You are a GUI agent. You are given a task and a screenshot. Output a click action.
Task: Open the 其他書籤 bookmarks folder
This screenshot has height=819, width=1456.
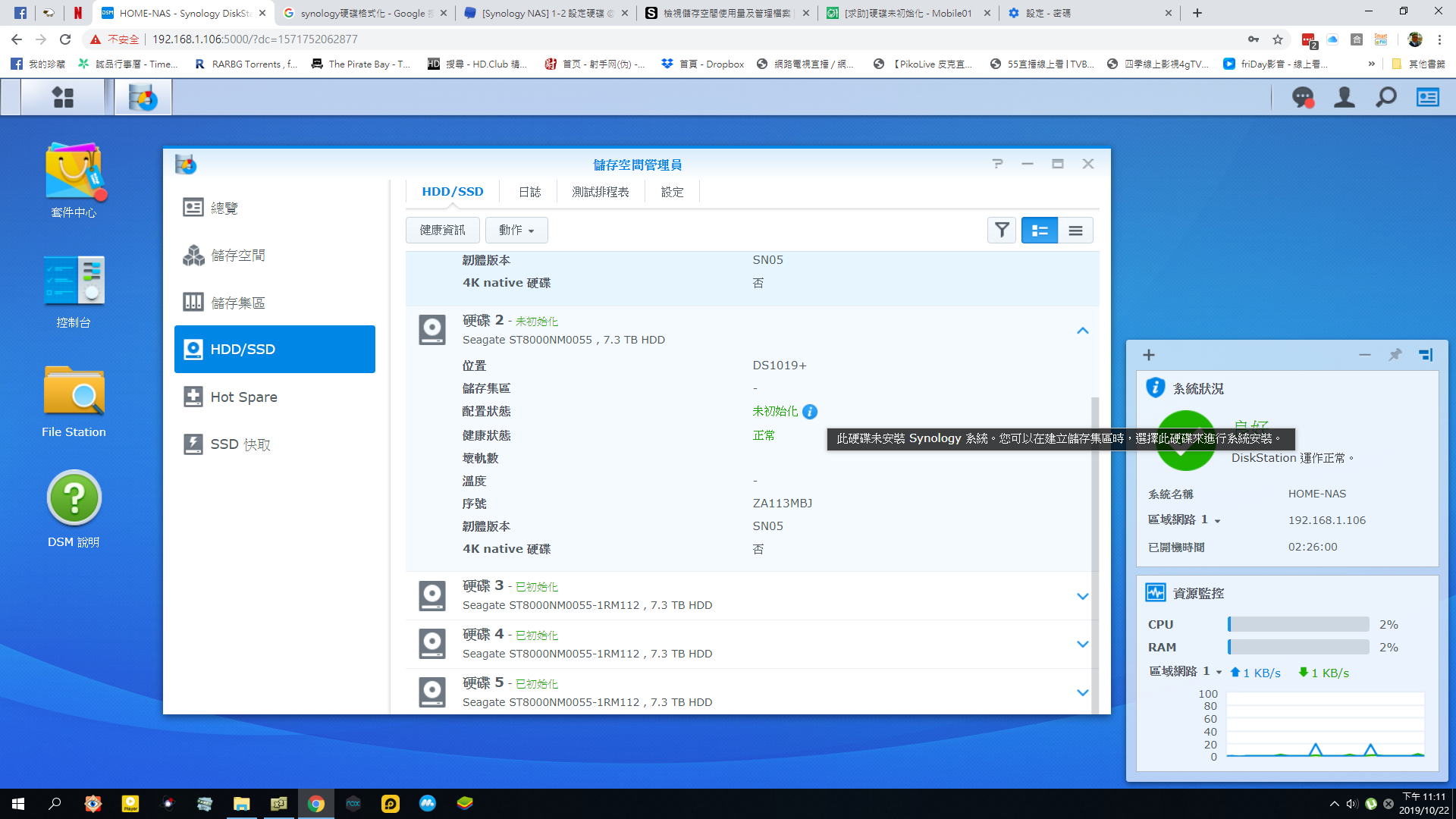point(1419,64)
